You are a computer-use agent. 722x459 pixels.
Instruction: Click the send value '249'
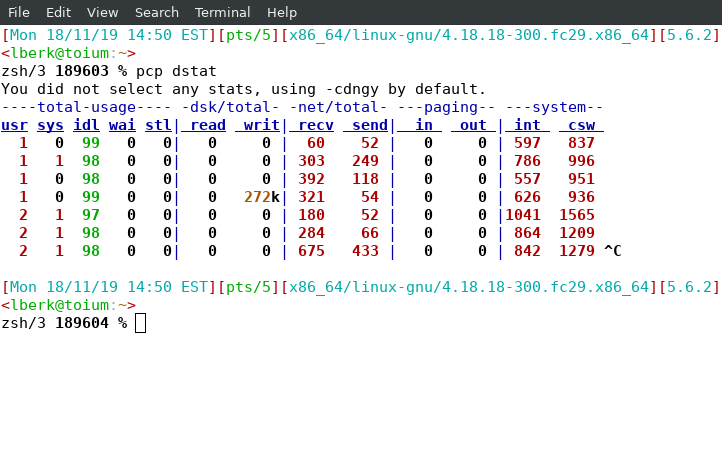[365, 161]
